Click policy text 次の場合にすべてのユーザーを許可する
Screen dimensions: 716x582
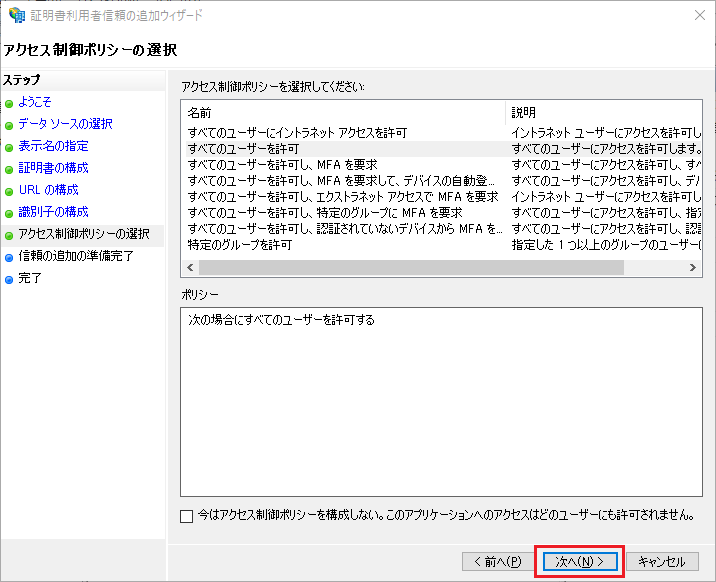click(281, 320)
